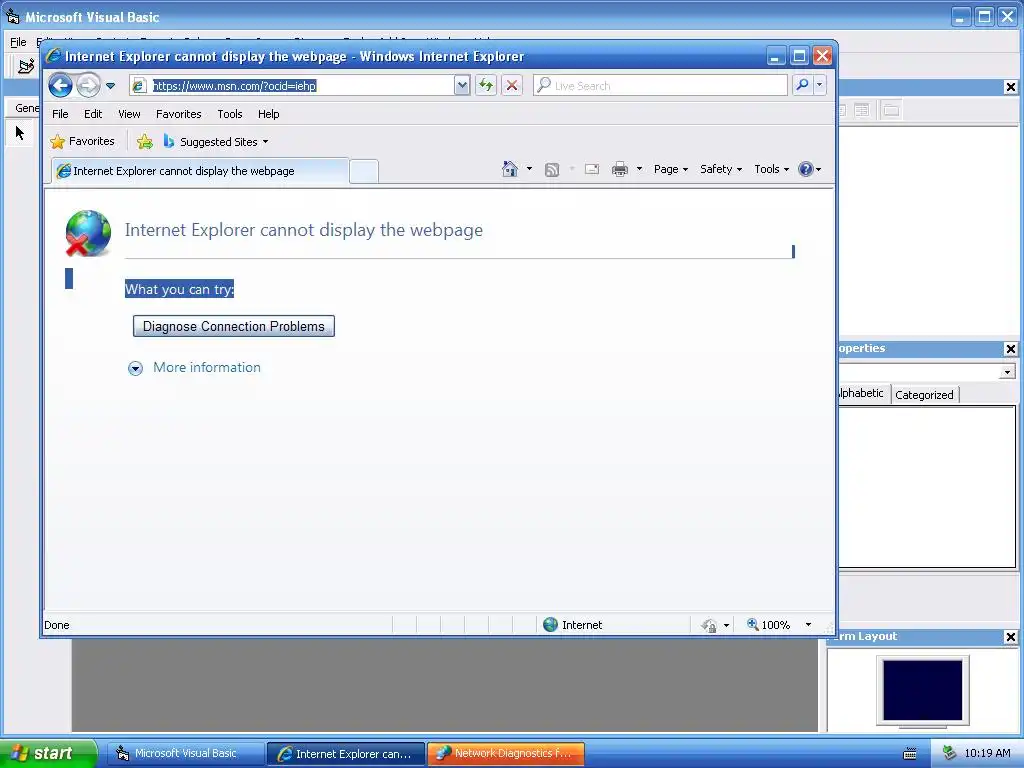Open the Internet Explorer View menu

[129, 114]
